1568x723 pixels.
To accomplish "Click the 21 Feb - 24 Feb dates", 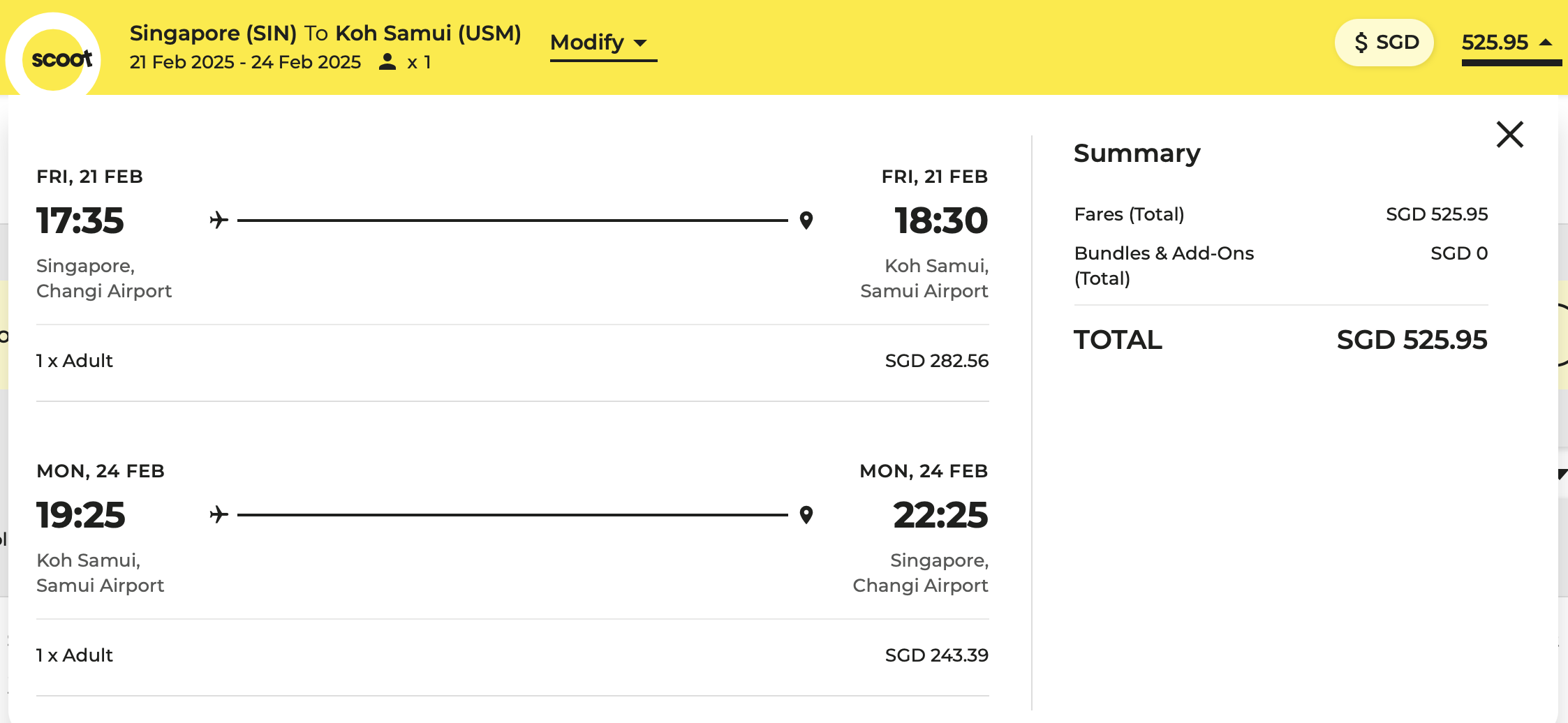I will (245, 62).
